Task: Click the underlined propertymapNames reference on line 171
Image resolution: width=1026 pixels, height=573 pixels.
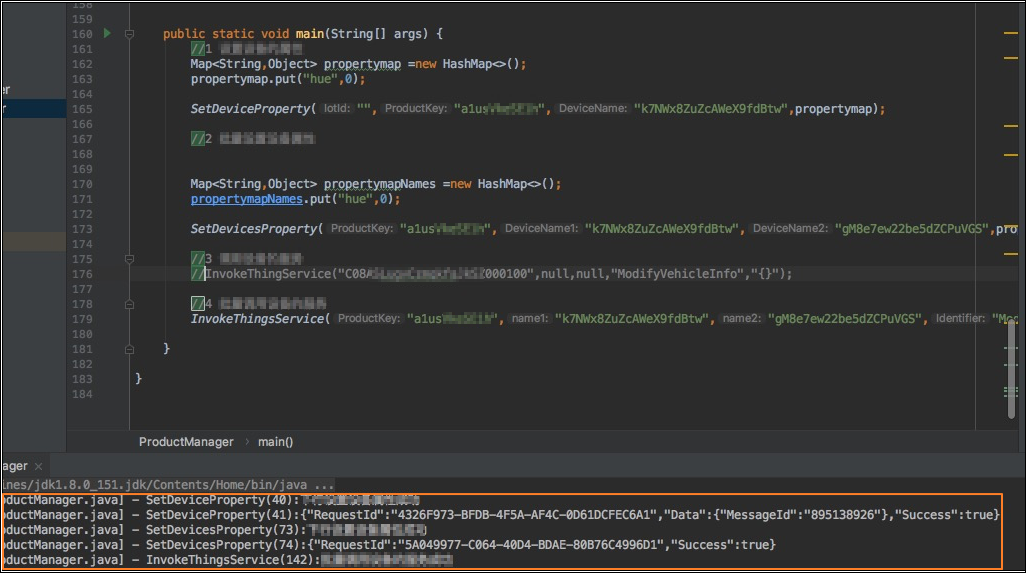Action: [246, 199]
